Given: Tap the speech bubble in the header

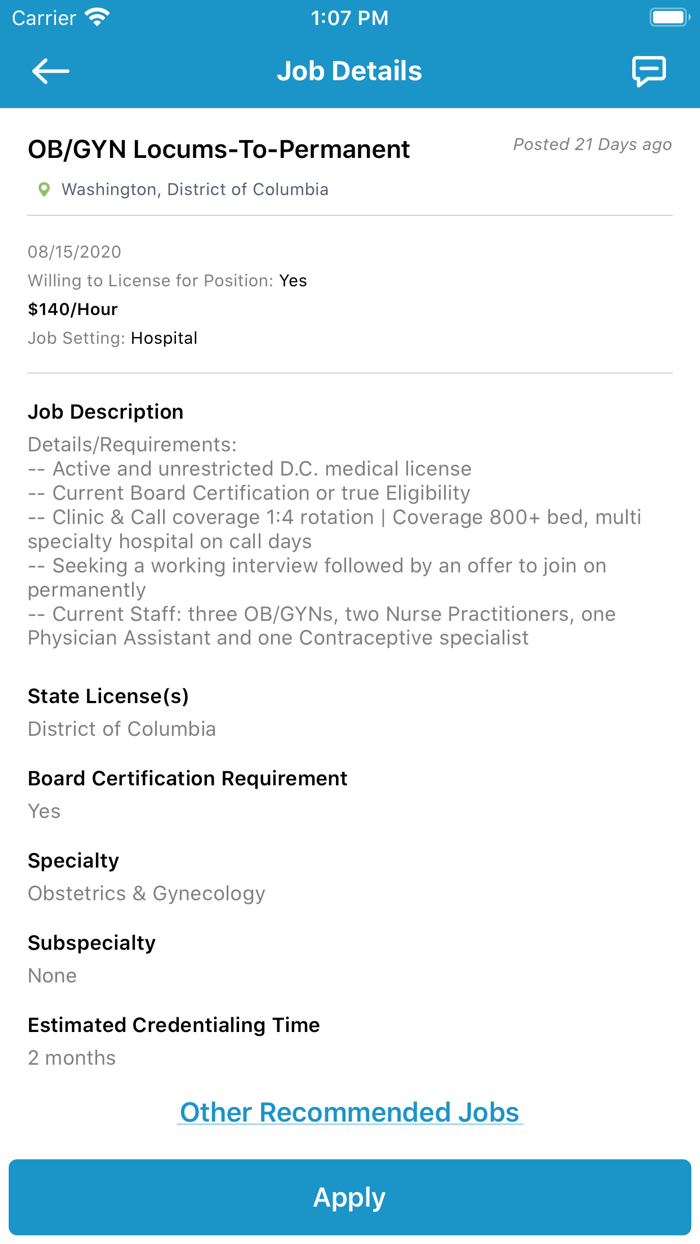Looking at the screenshot, I should coord(649,70).
